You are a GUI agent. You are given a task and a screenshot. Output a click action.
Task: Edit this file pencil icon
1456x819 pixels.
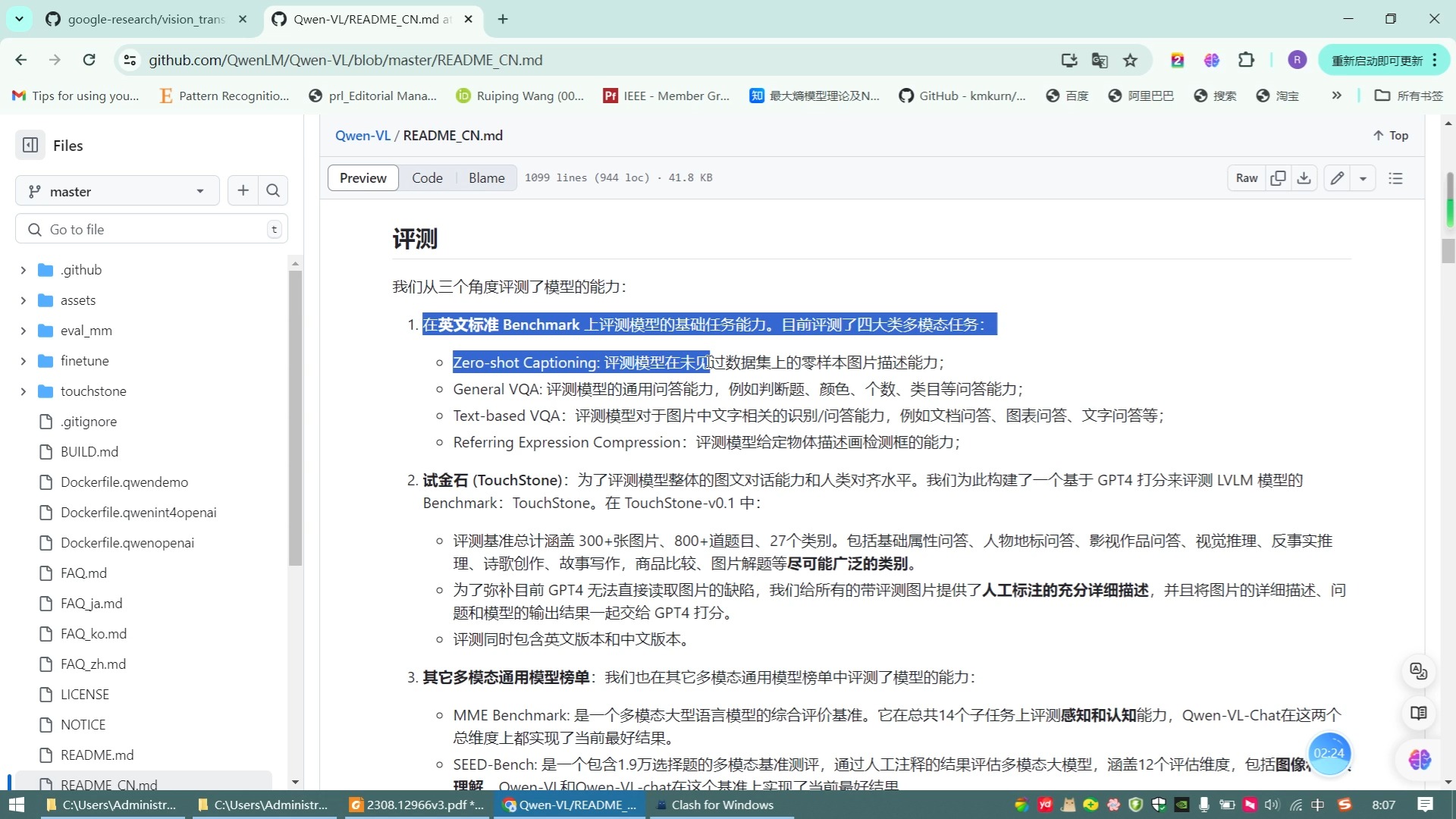pyautogui.click(x=1337, y=178)
